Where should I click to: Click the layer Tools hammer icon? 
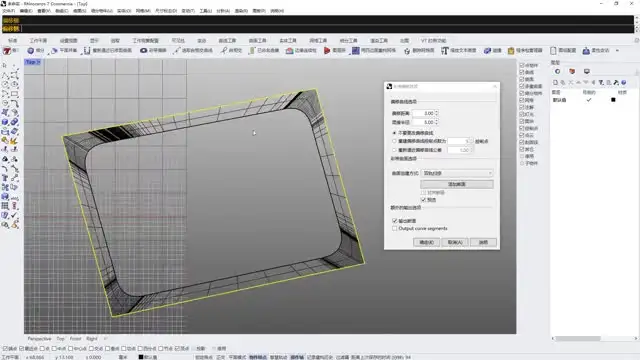pyautogui.click(x=616, y=83)
